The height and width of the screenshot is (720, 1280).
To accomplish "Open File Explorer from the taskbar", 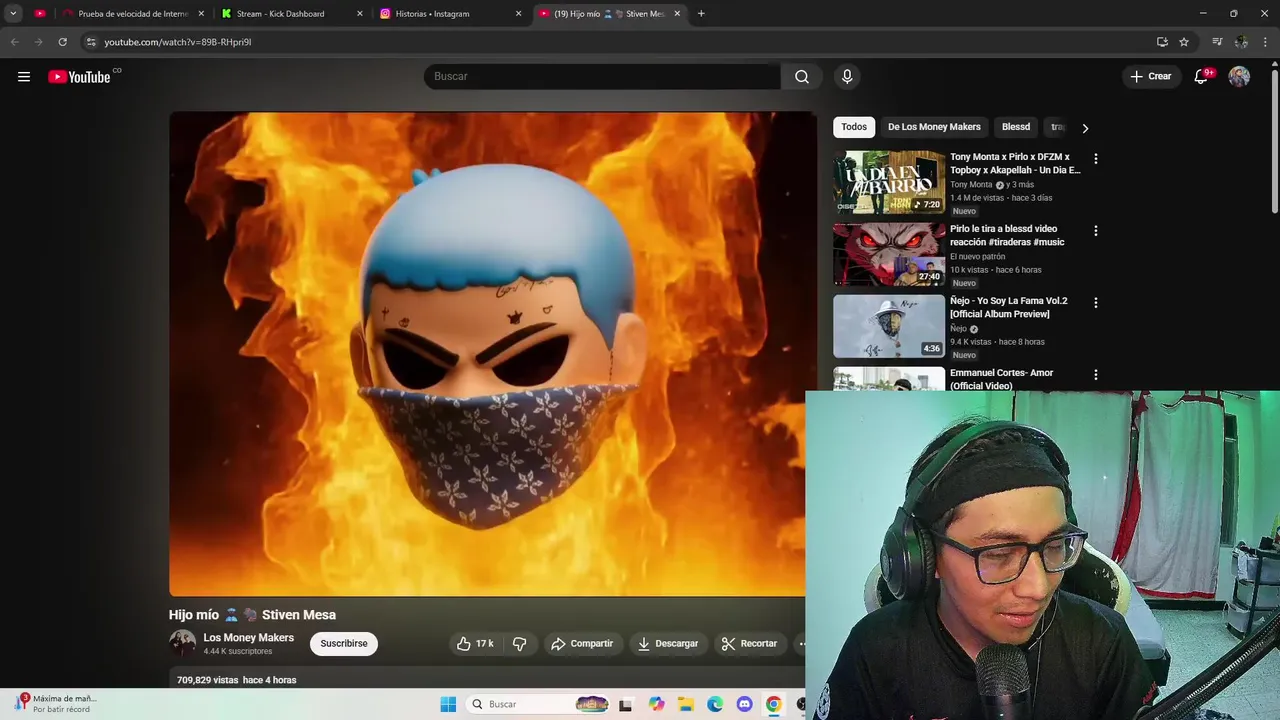I will pos(685,705).
